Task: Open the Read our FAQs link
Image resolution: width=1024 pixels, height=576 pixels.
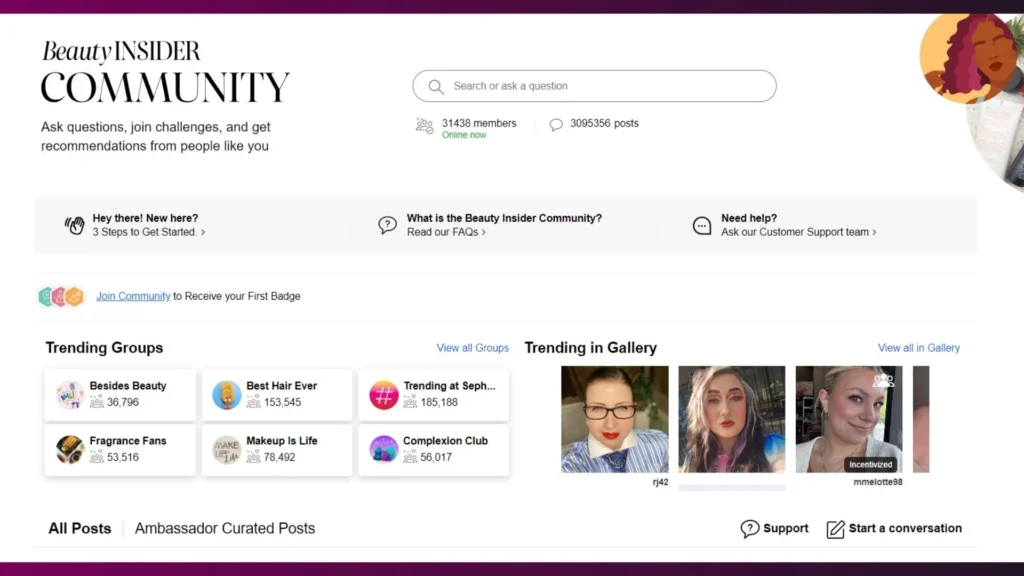Action: 446,232
